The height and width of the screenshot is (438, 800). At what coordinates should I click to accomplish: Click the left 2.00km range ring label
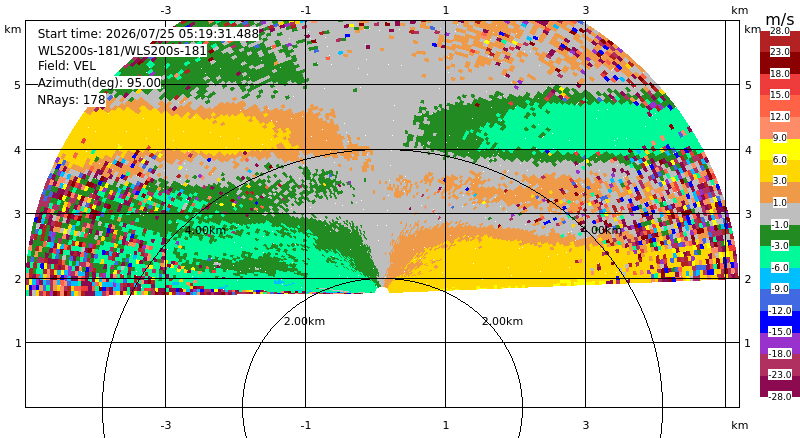(304, 321)
